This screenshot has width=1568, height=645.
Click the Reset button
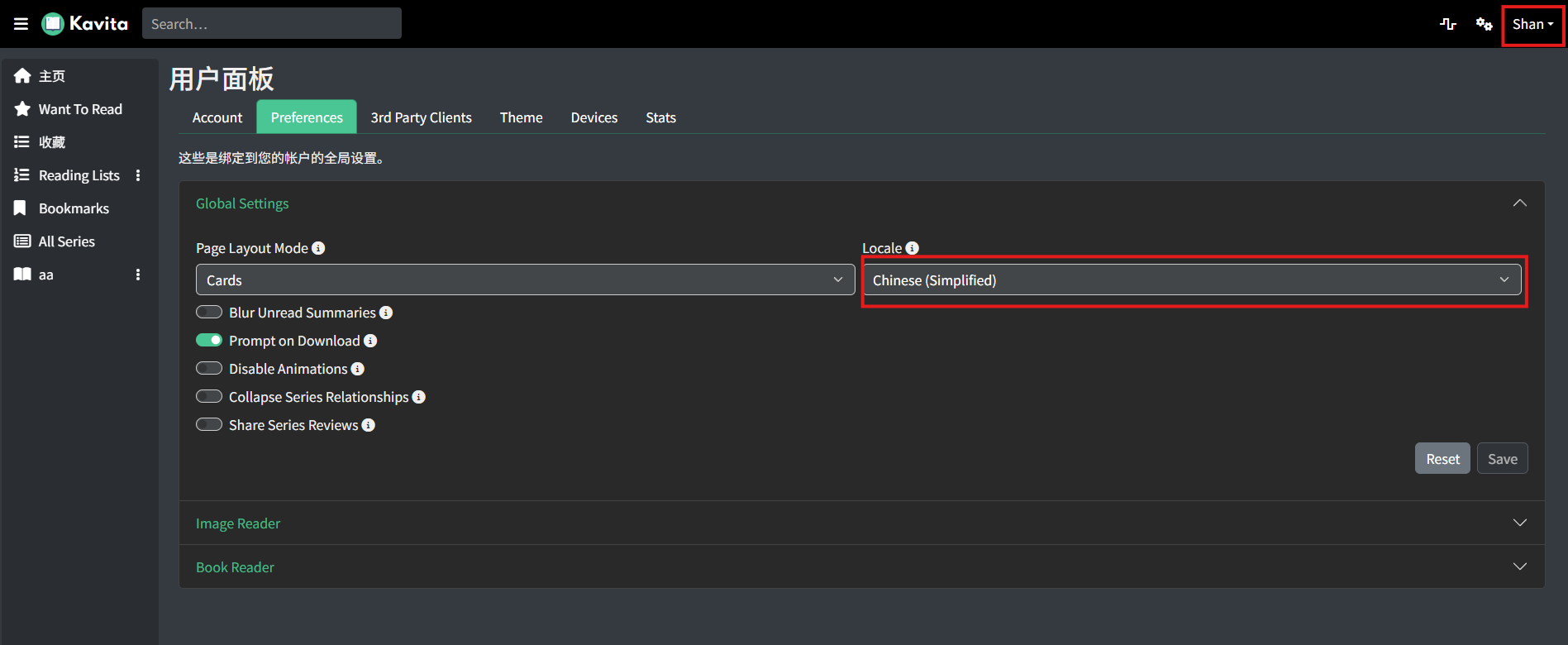point(1442,459)
